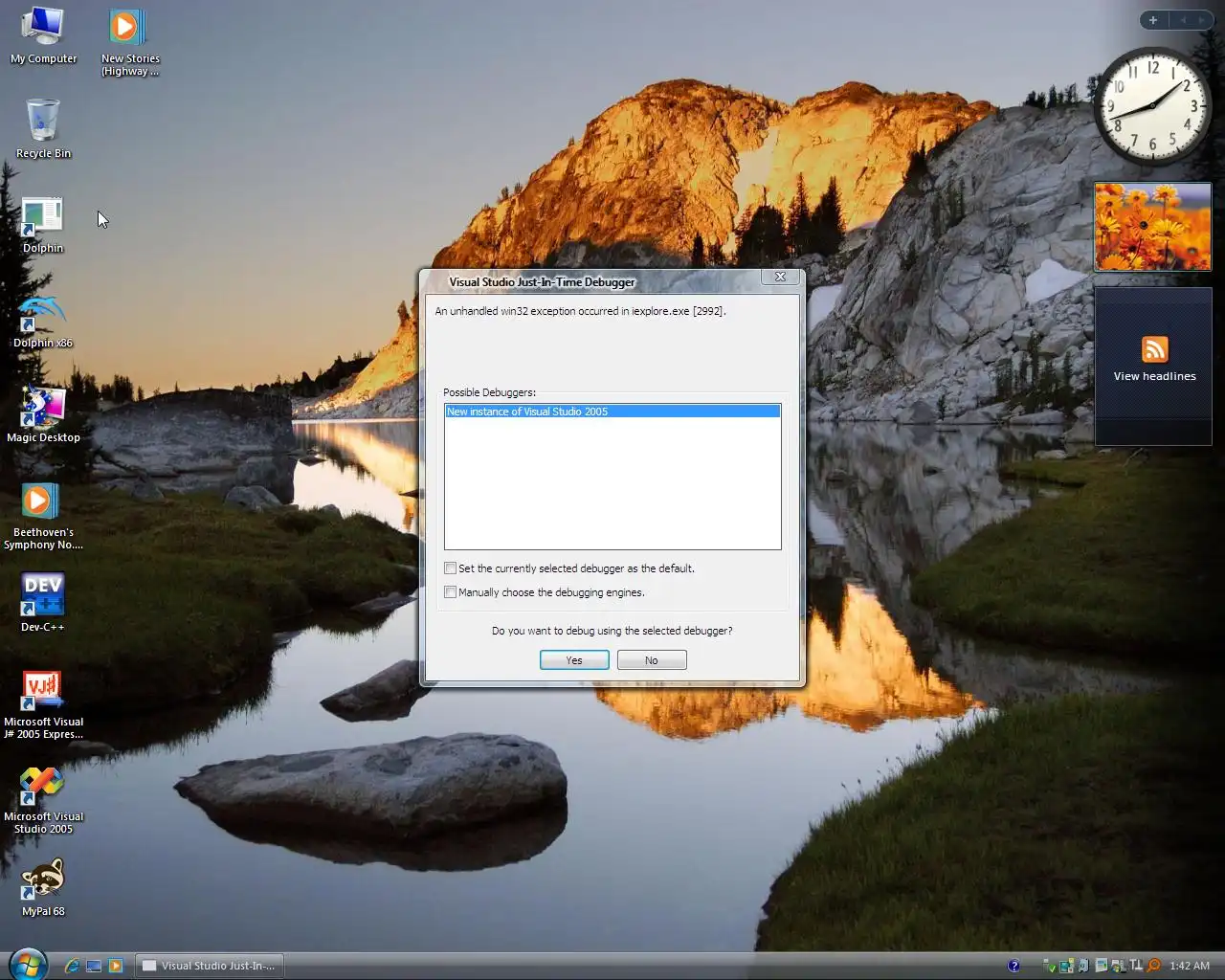This screenshot has height=980, width=1225.
Task: Select the Dolphin shortcut icon
Action: [43, 225]
